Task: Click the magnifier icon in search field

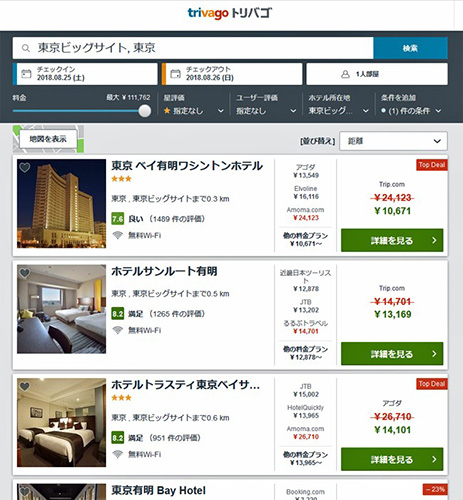Action: tap(26, 48)
